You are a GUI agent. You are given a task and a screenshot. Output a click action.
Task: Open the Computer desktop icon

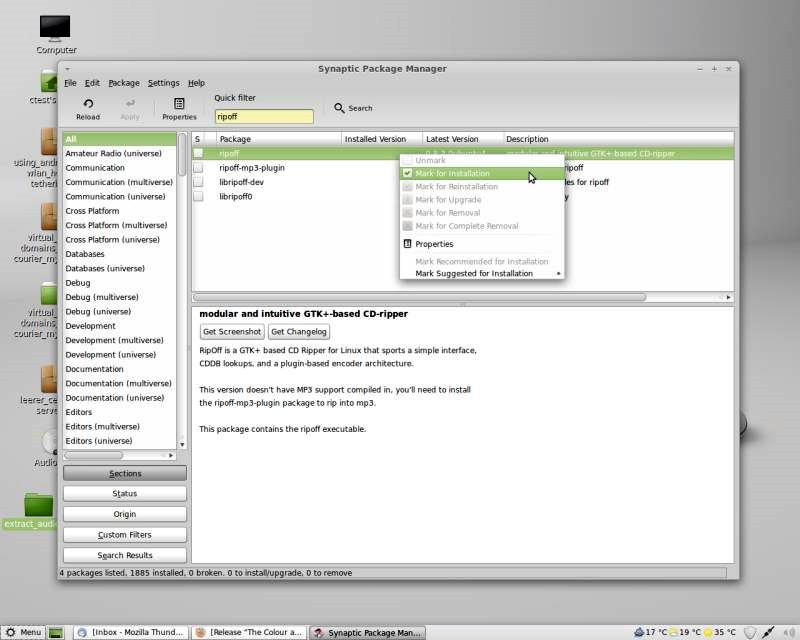click(56, 34)
